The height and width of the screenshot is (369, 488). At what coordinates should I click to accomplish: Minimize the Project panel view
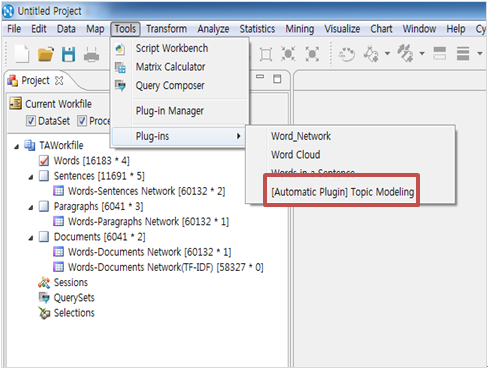(260, 77)
